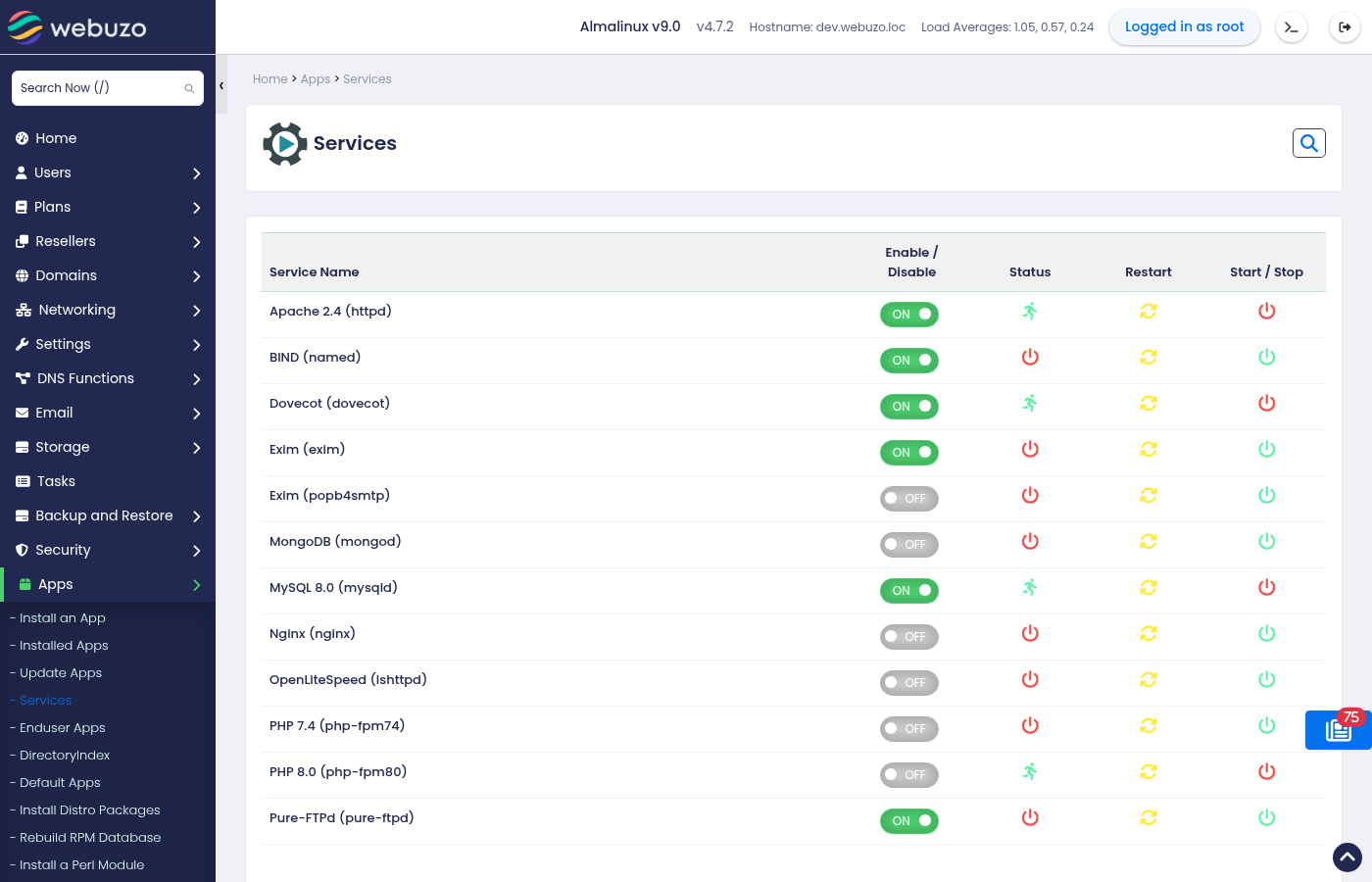Go to Home in the sidebar
Image resolution: width=1372 pixels, height=882 pixels.
(108, 138)
